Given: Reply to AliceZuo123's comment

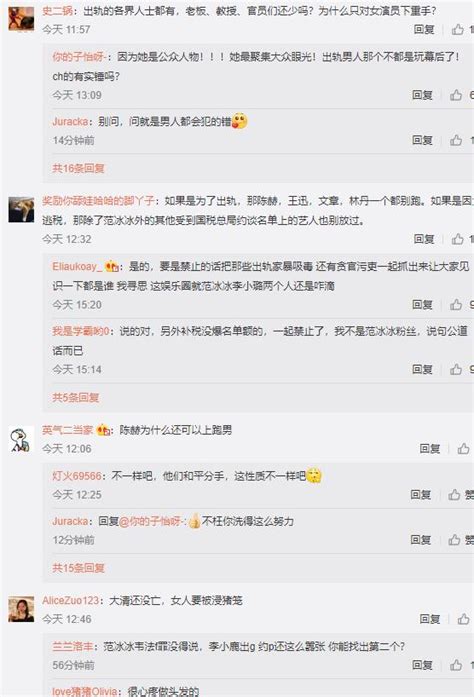Looking at the screenshot, I should (x=430, y=619).
